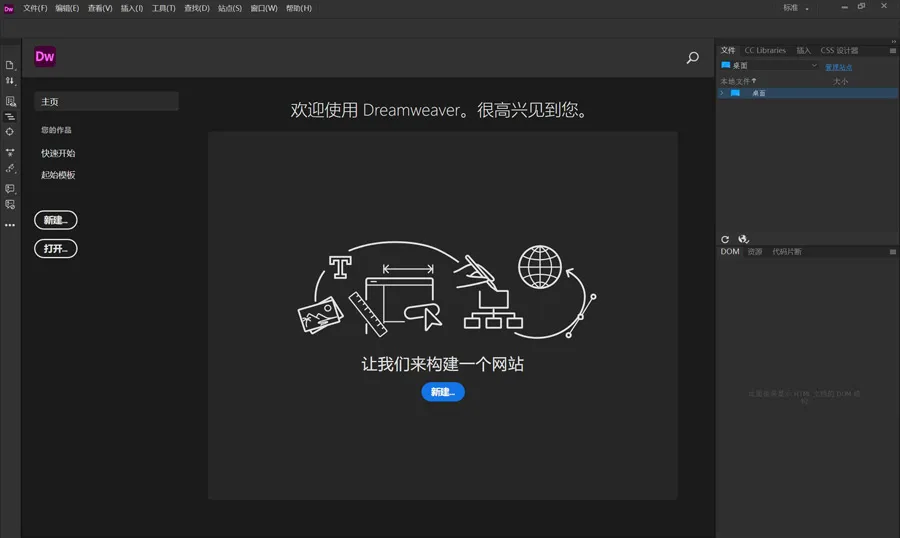Switch to the CSS 设计器 tab
Image resolution: width=900 pixels, height=538 pixels.
pos(839,50)
